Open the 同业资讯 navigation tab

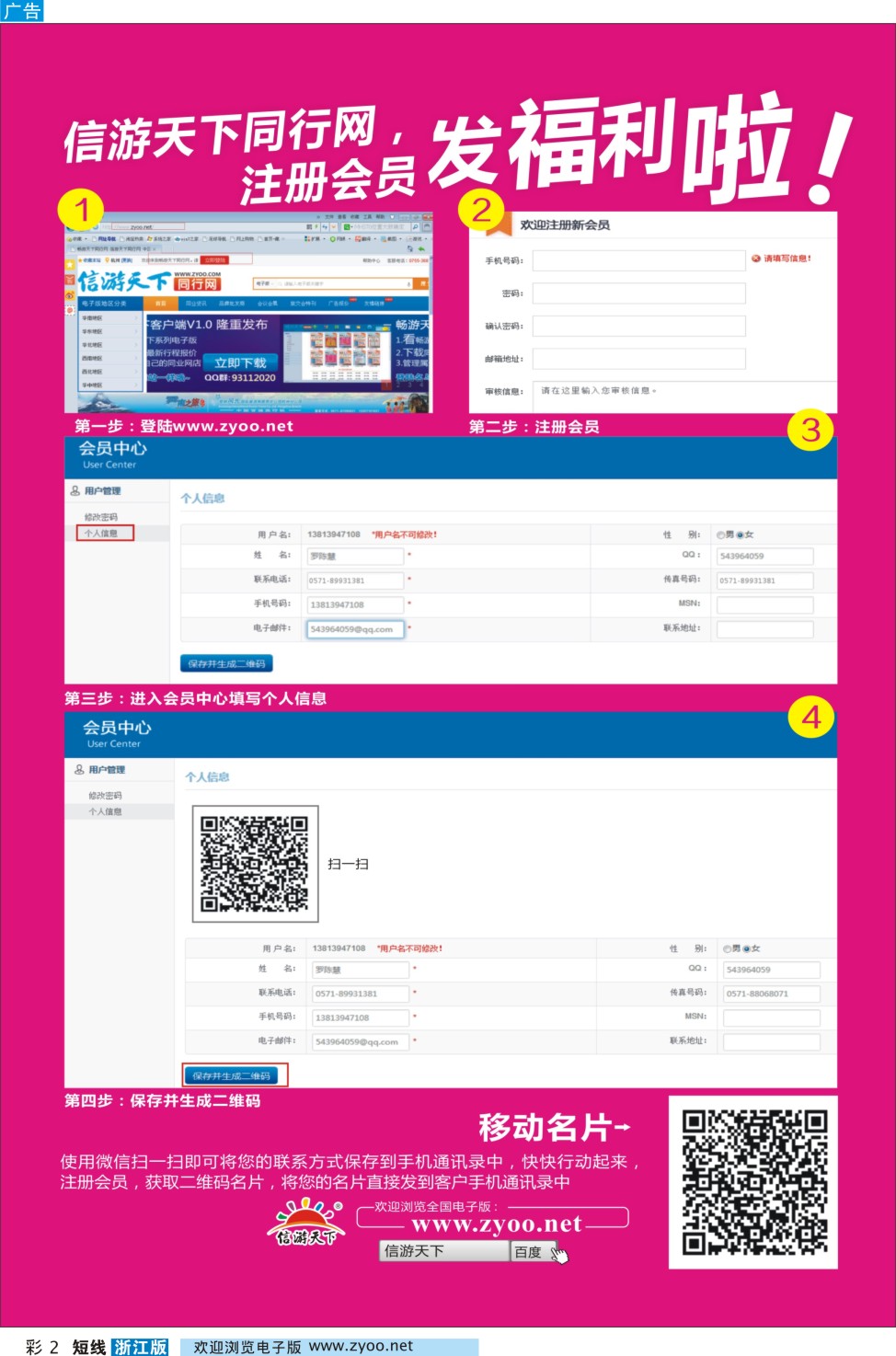[x=196, y=303]
